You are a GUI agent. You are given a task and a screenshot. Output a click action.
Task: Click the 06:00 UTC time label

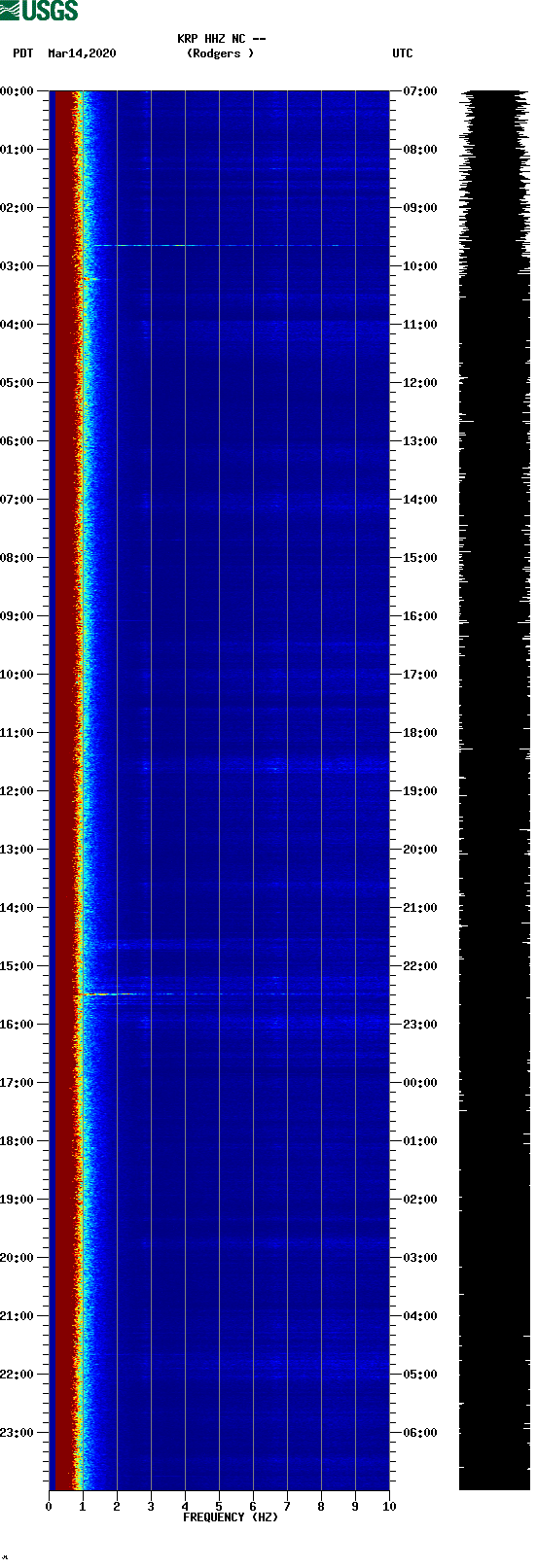tap(420, 1433)
